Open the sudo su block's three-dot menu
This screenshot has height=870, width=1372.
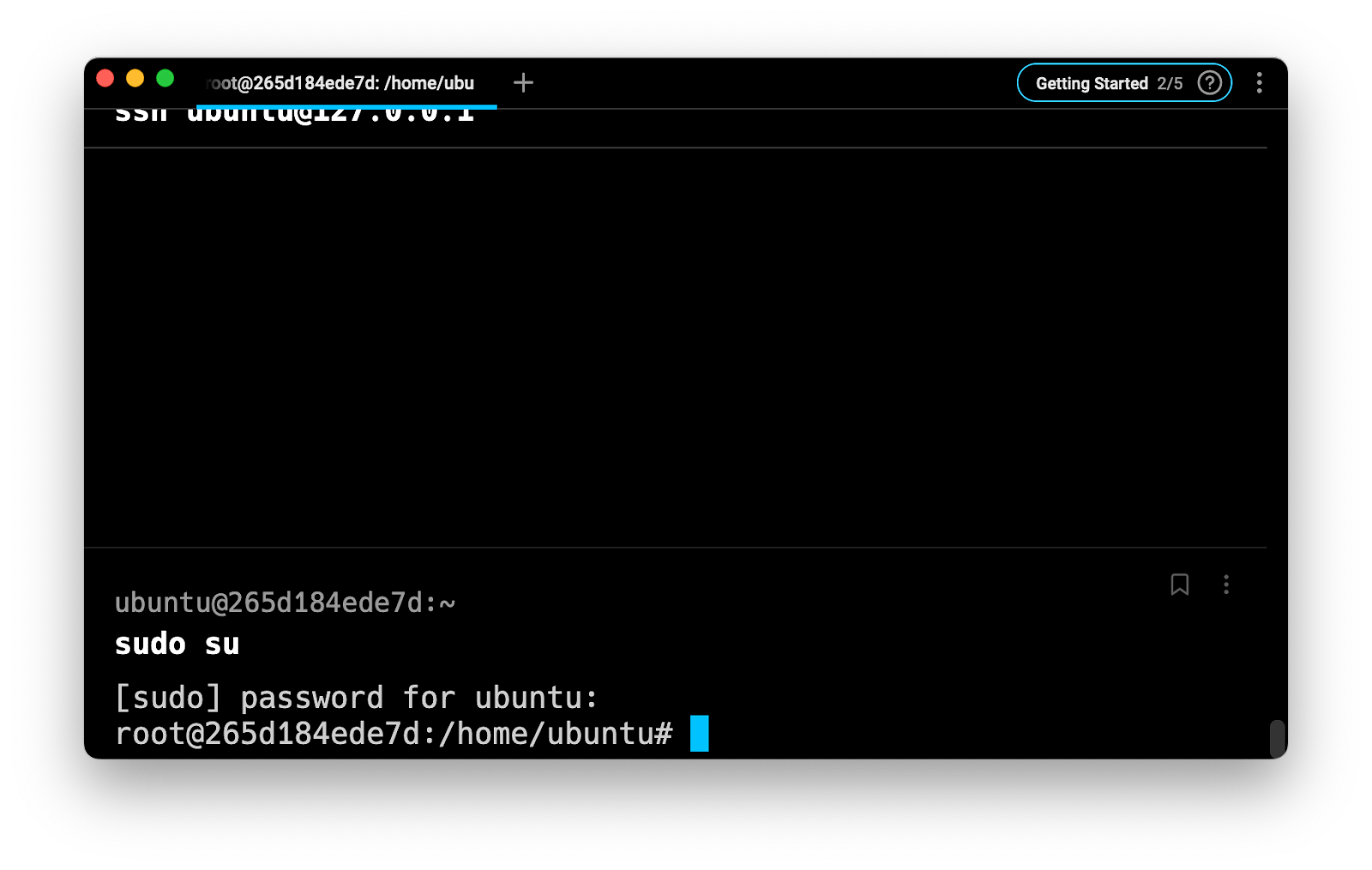click(x=1226, y=585)
